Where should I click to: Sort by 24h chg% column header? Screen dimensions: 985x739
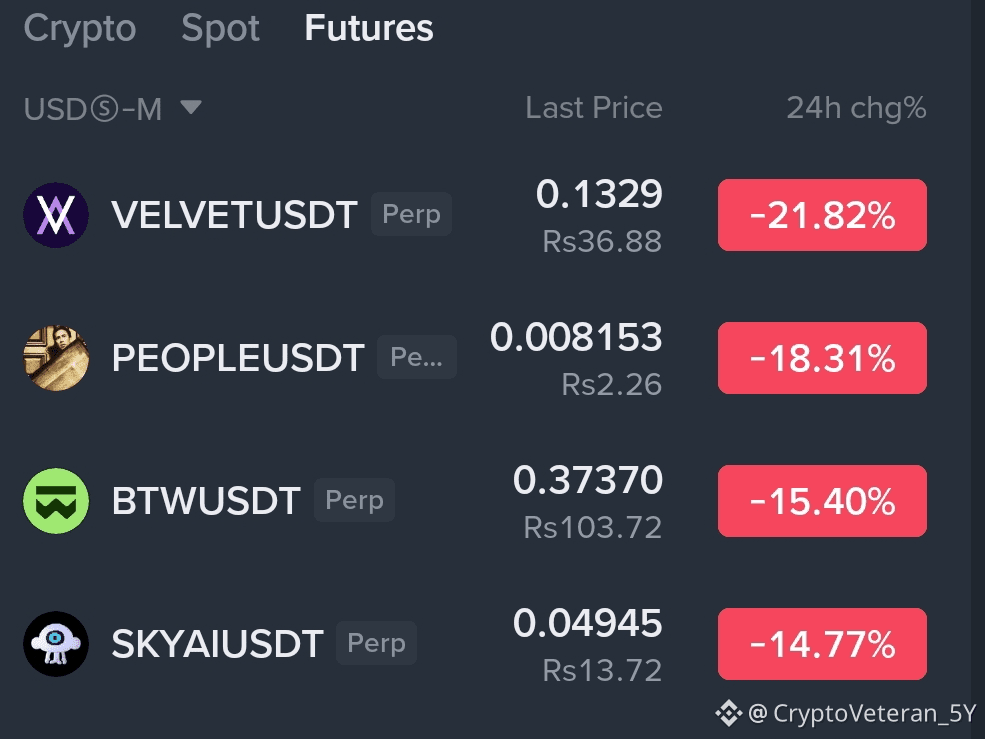(856, 108)
